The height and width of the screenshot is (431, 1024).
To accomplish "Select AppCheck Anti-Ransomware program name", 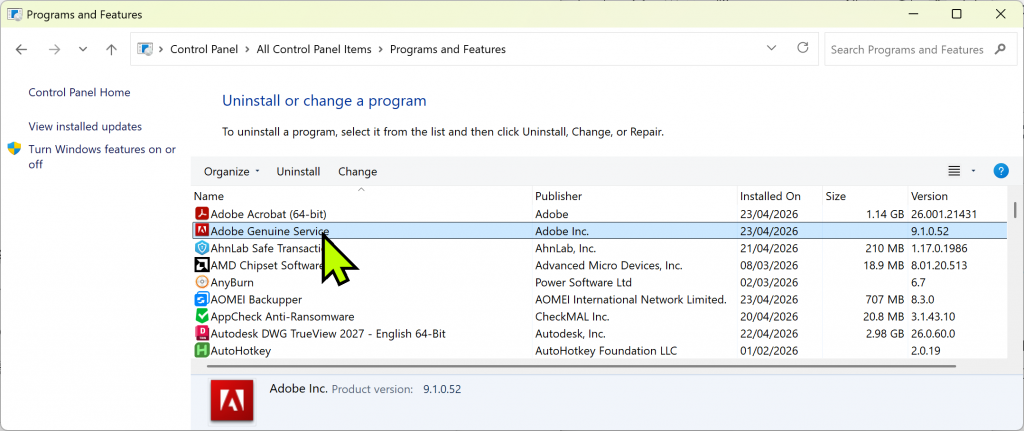I will click(282, 317).
